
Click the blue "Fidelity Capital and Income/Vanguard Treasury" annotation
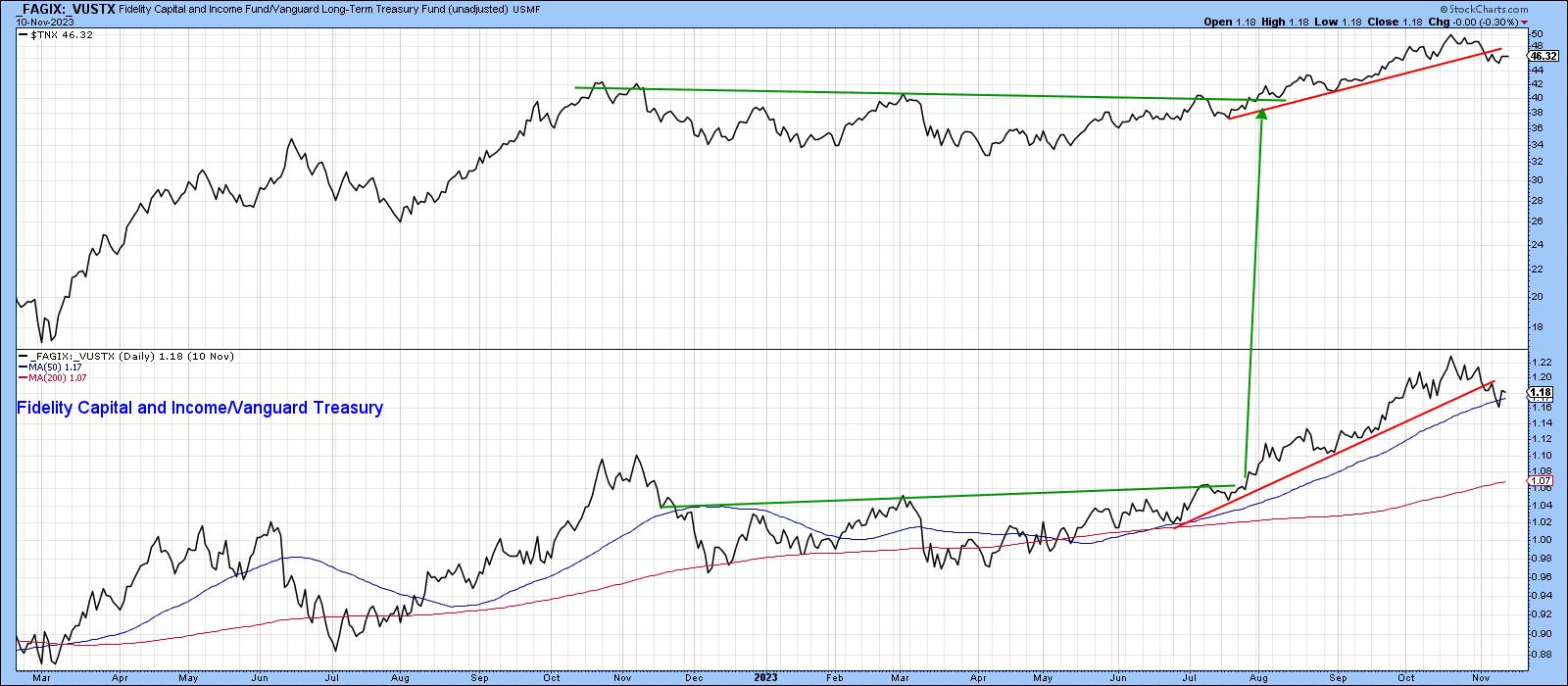pos(200,408)
